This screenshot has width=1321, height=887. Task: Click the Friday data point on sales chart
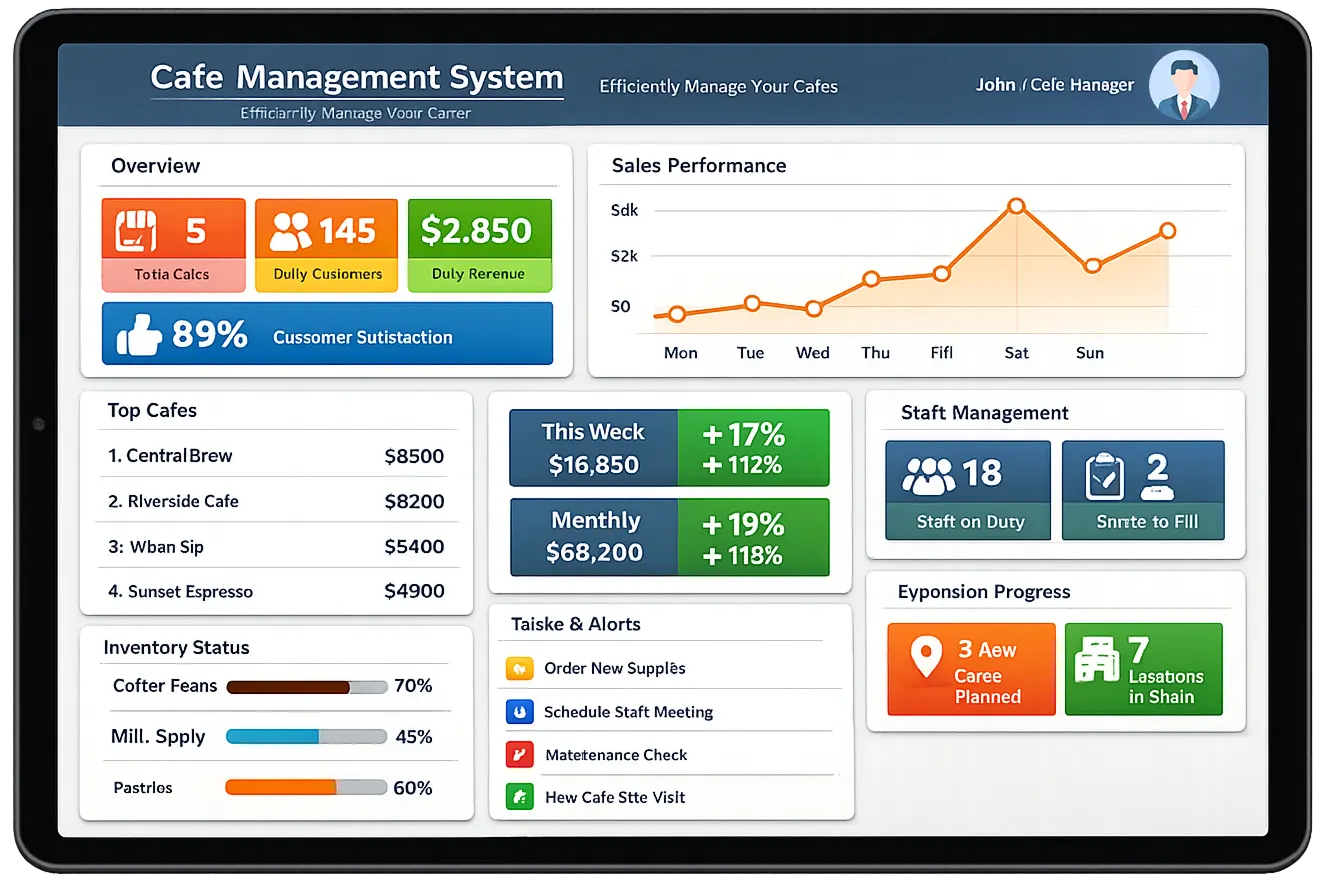pos(941,273)
